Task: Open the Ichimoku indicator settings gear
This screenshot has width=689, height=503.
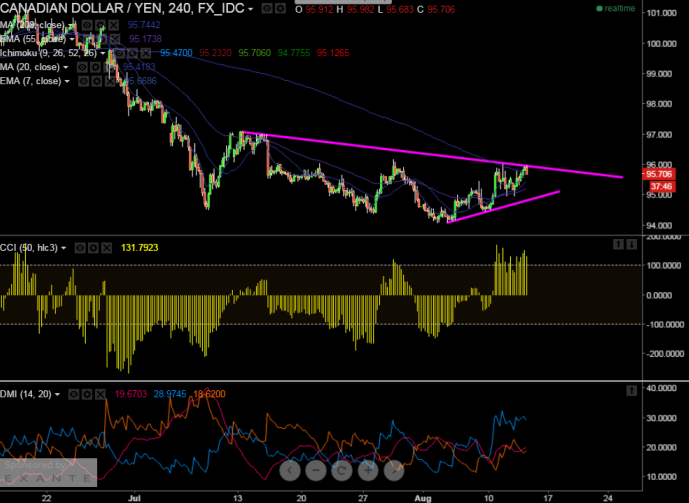Action: point(132,53)
